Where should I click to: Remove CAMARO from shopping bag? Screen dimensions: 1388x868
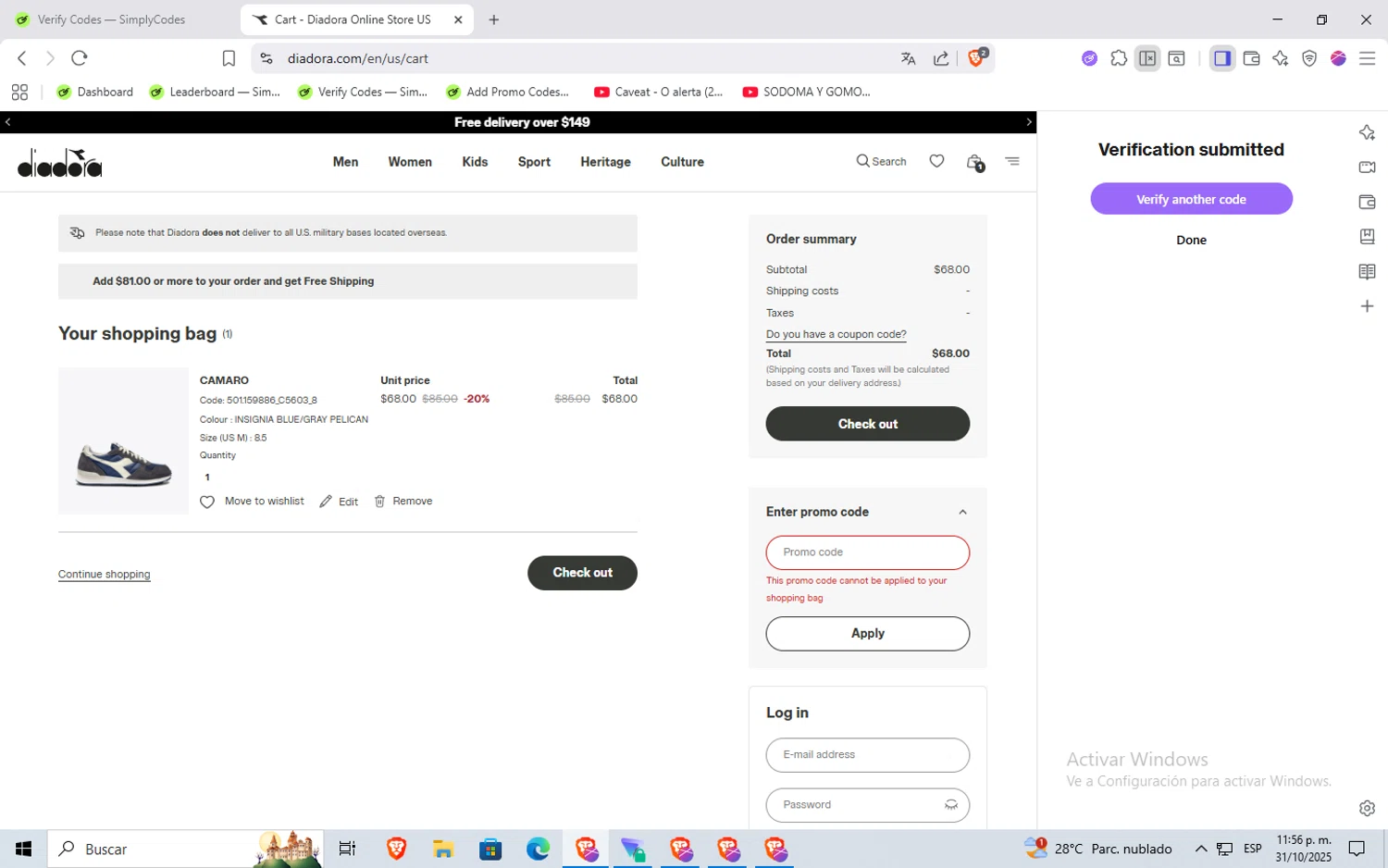403,502
